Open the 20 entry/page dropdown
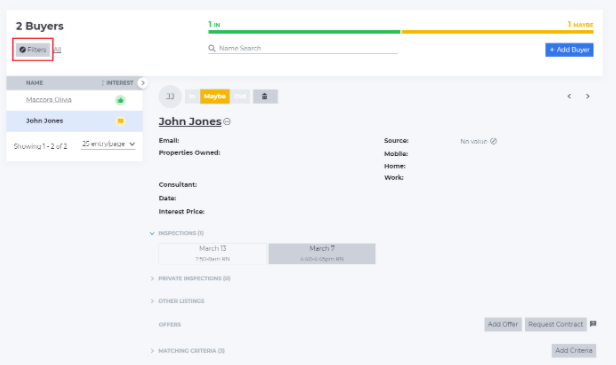 (108, 144)
